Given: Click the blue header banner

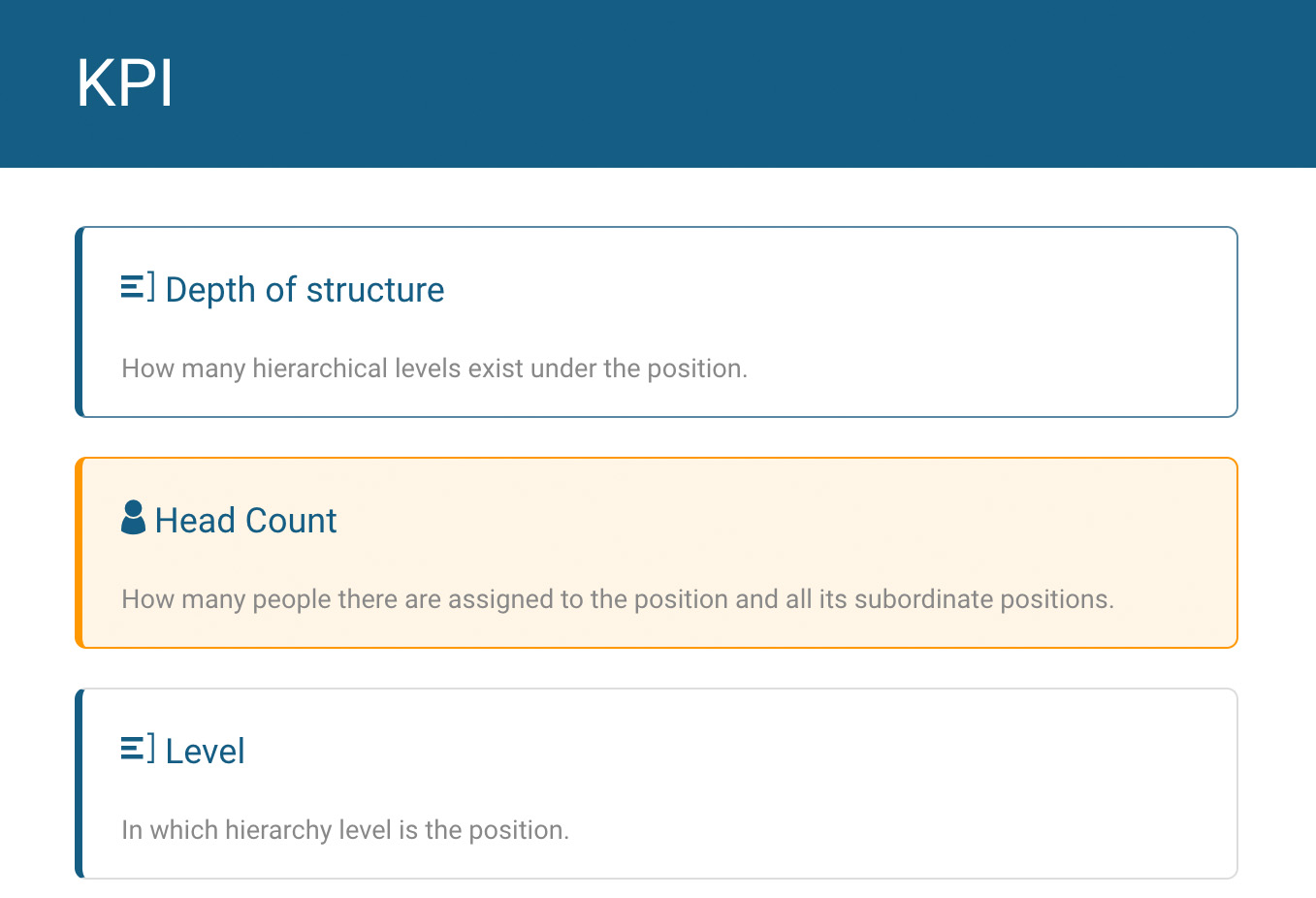Looking at the screenshot, I should [x=658, y=83].
